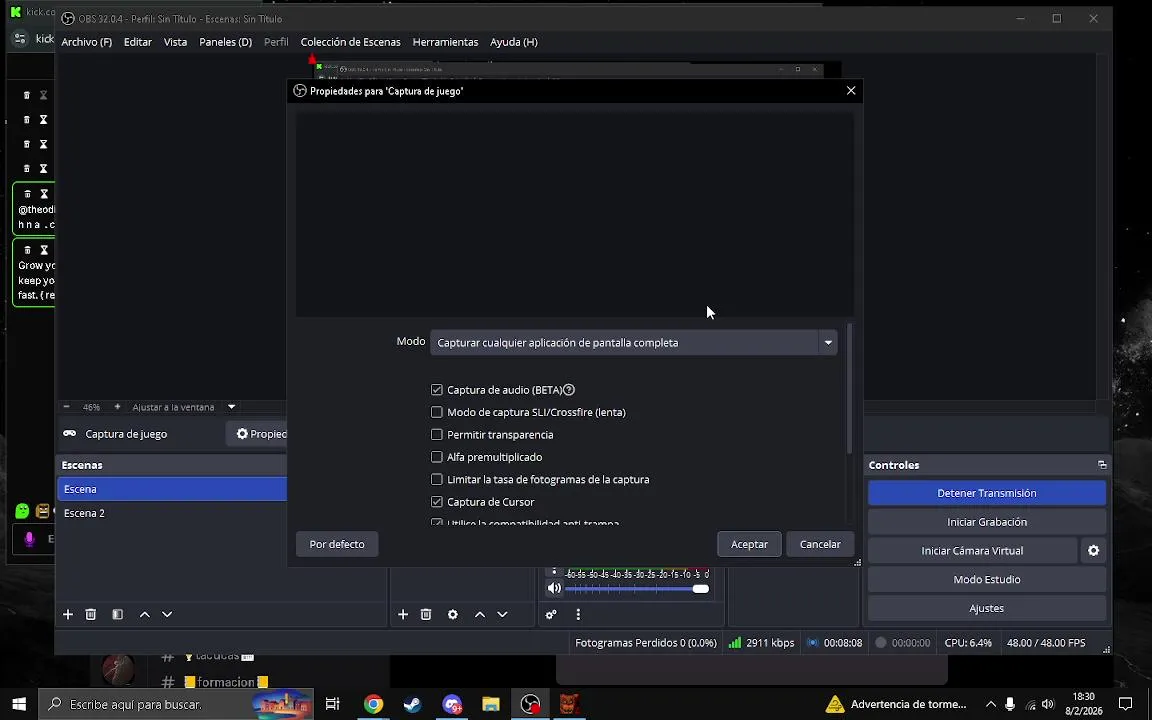The image size is (1152, 720).
Task: Click the CPU: 6.4% status entry
Action: coord(968,643)
